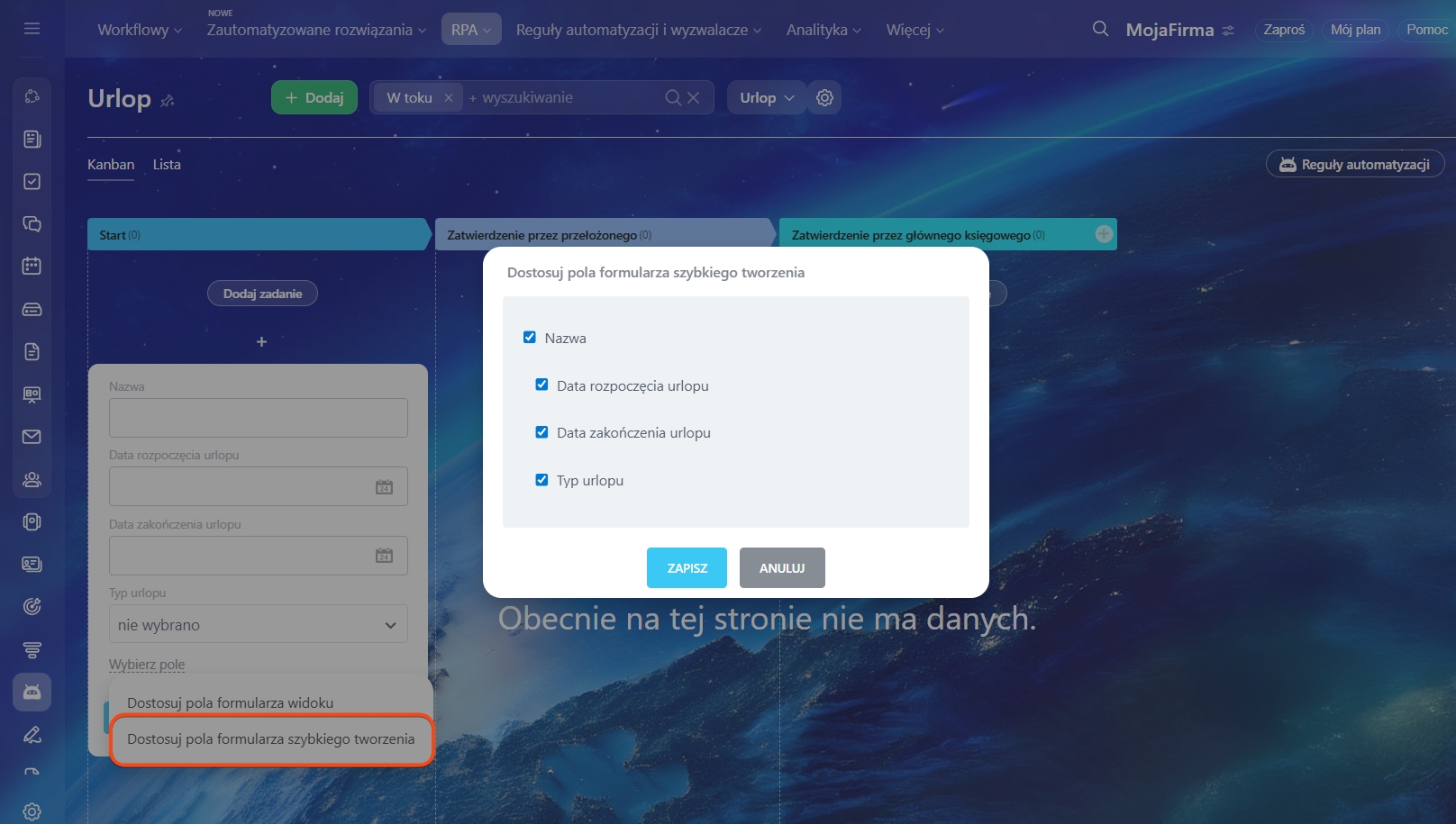Uncheck the 'Data rozpoczęcia urlopu' checkbox
The width and height of the screenshot is (1456, 824).
coord(541,385)
